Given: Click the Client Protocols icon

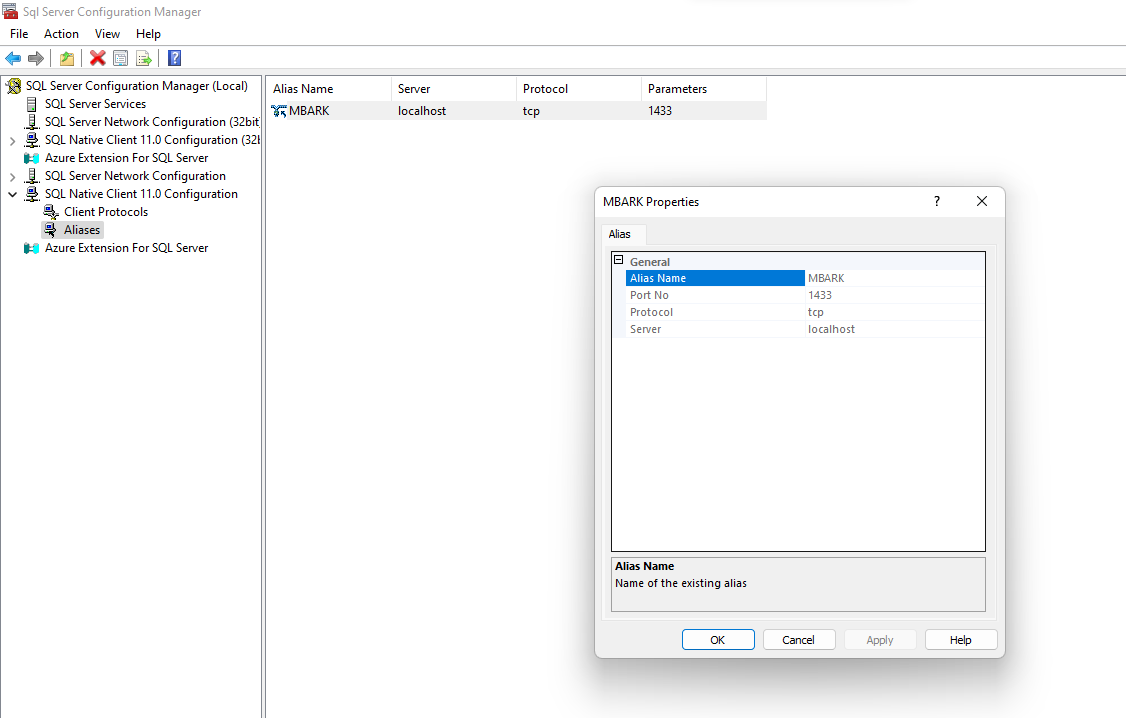Looking at the screenshot, I should click(x=50, y=212).
